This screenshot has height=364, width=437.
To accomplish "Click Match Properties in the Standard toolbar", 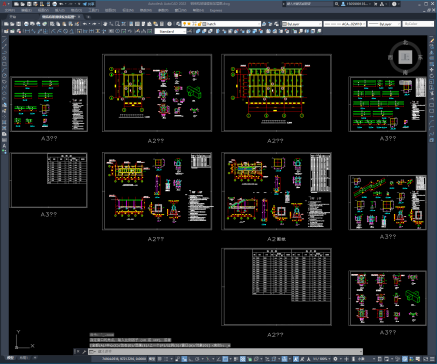I will coord(71,24).
